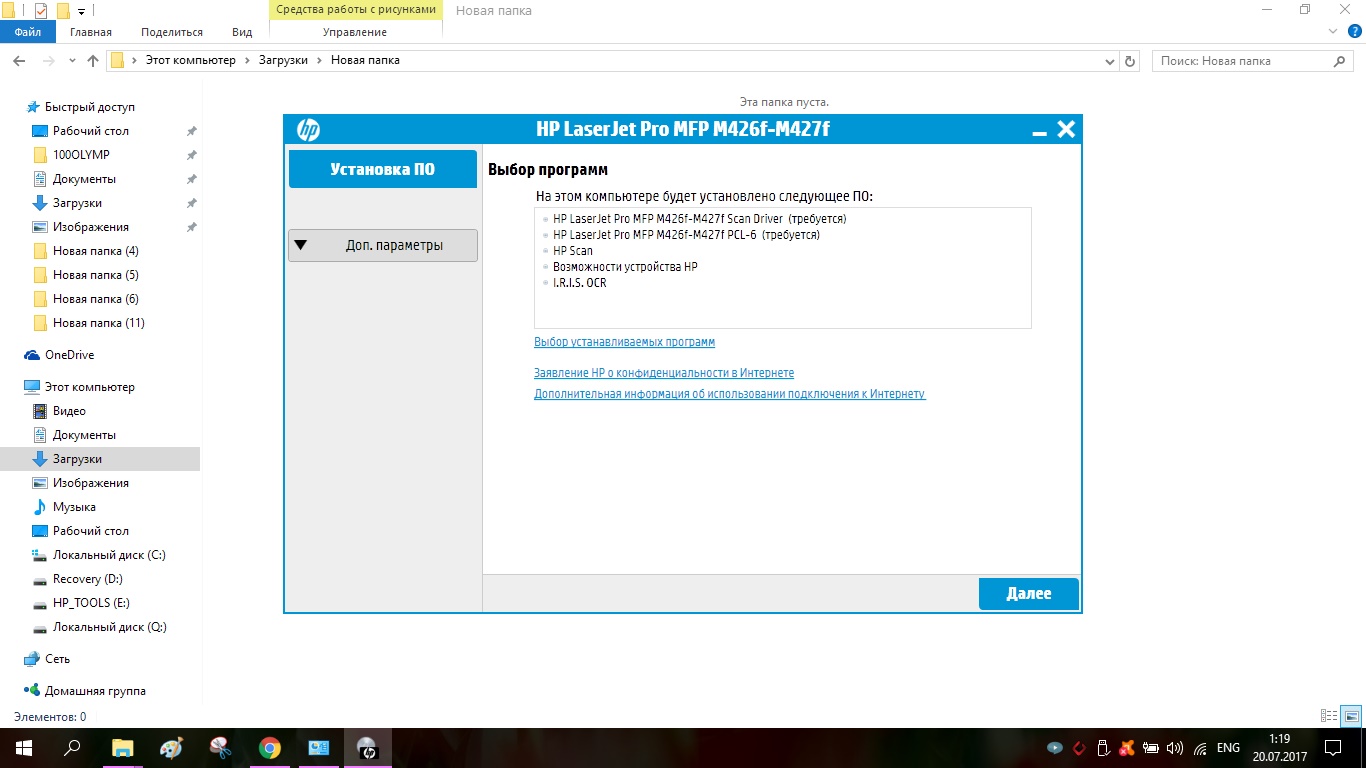Open the Action Center notifications icon

(x=1333, y=748)
